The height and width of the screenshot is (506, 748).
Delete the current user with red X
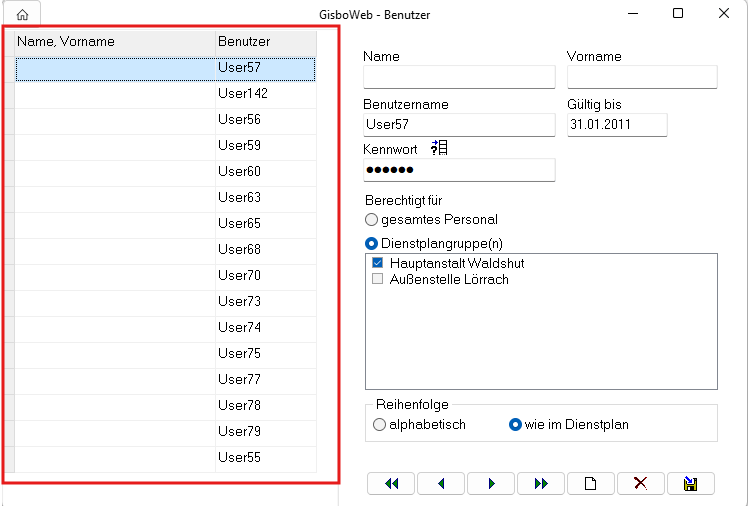coord(641,484)
